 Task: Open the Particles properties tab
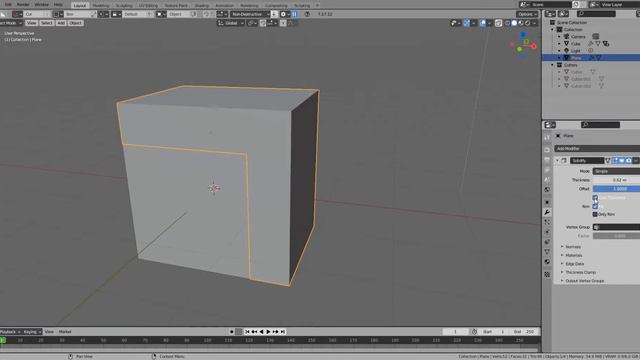pos(547,222)
